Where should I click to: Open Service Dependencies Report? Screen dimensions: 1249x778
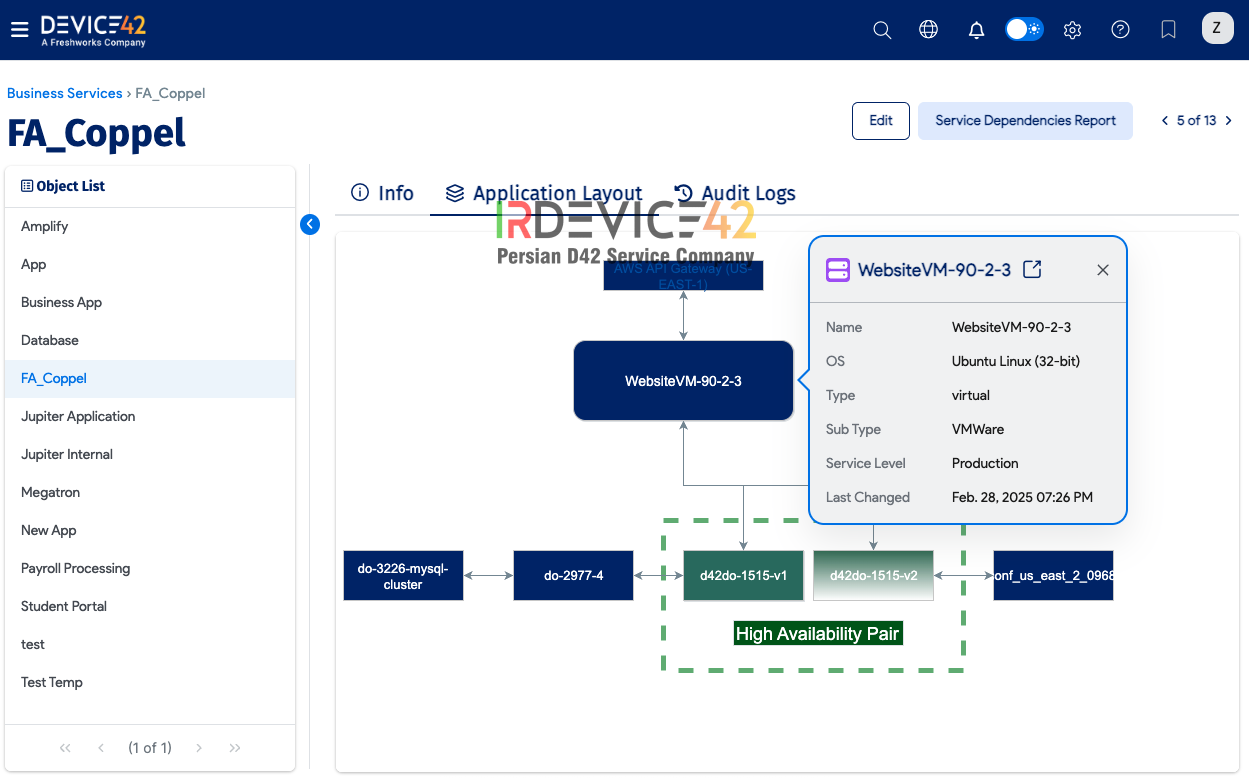point(1025,120)
